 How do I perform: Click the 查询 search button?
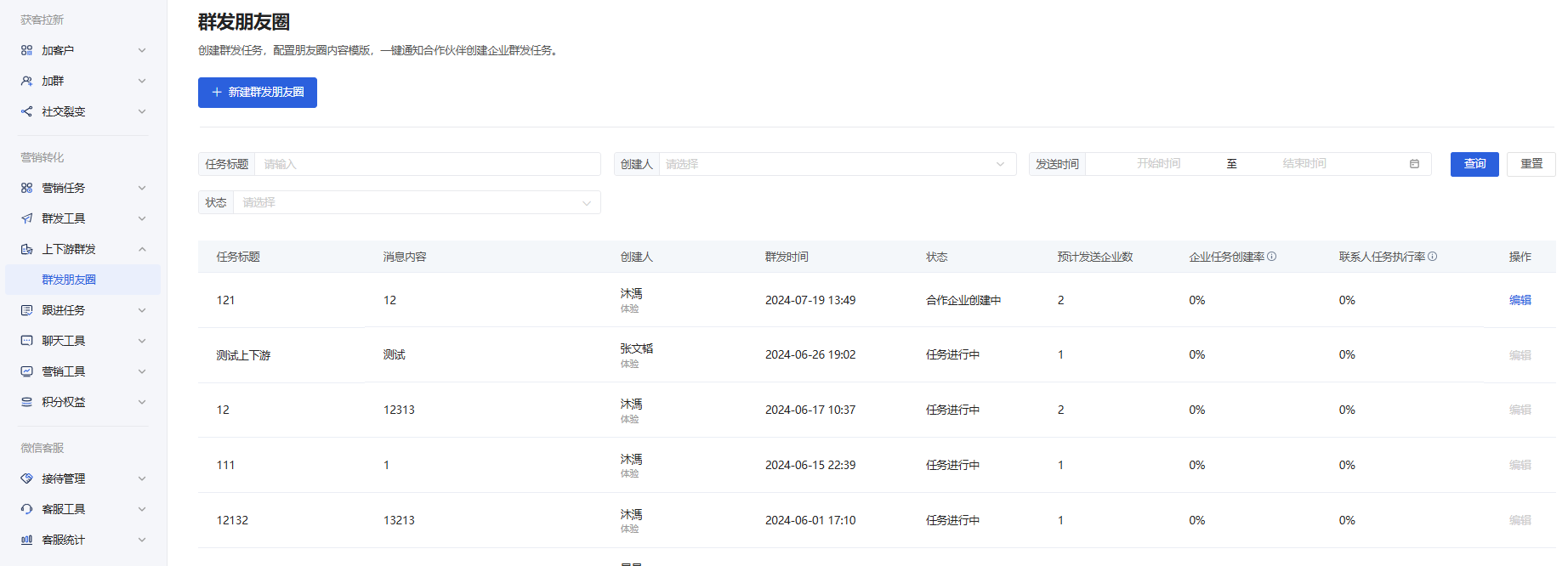point(1474,164)
